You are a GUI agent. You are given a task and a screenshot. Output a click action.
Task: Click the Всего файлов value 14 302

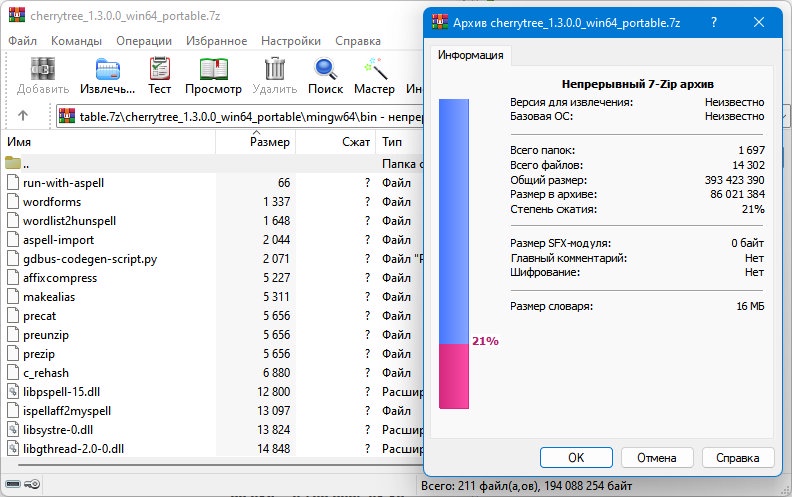[x=749, y=165]
